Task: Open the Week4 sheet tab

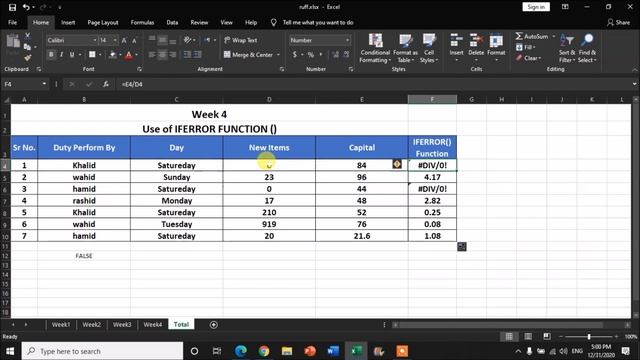Action: coord(153,324)
